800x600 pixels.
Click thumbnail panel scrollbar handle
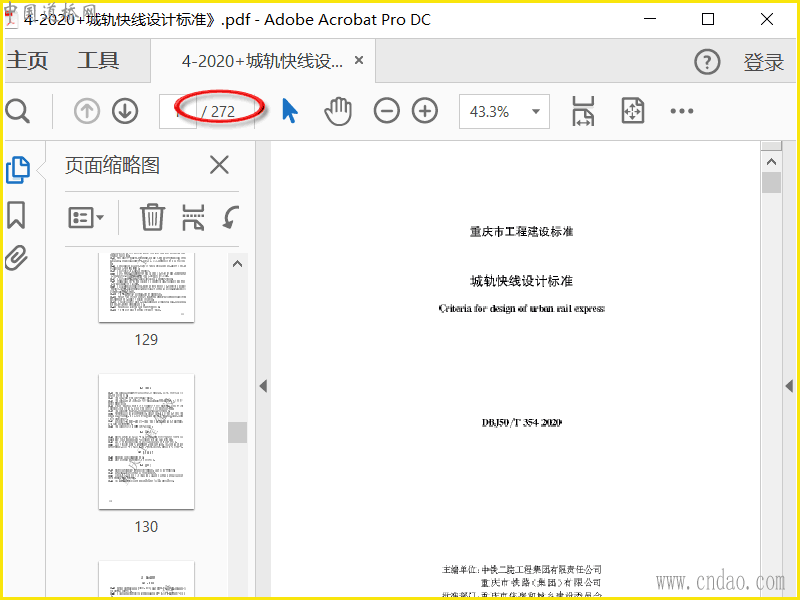pos(237,433)
